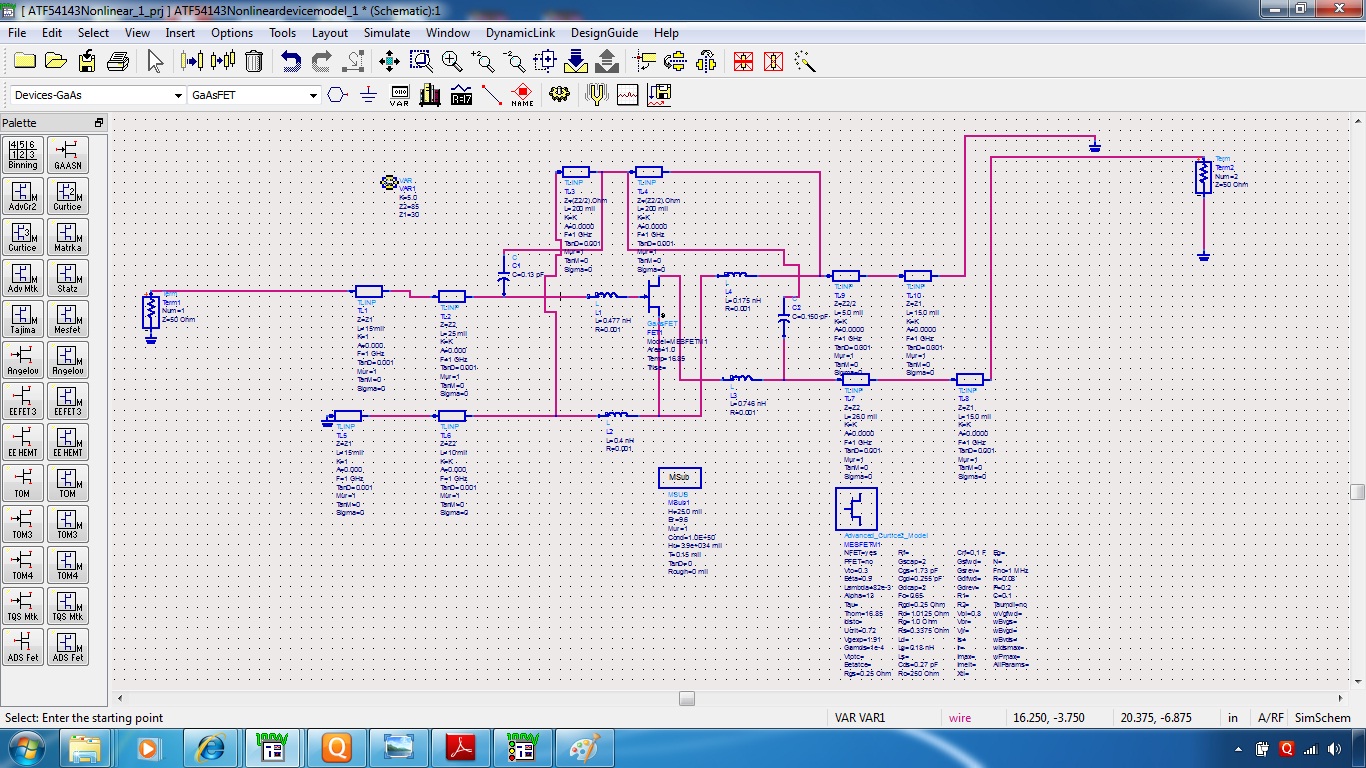Click the horizontal scrollbar thumb below the schematic
This screenshot has width=1366, height=768.
coord(686,698)
